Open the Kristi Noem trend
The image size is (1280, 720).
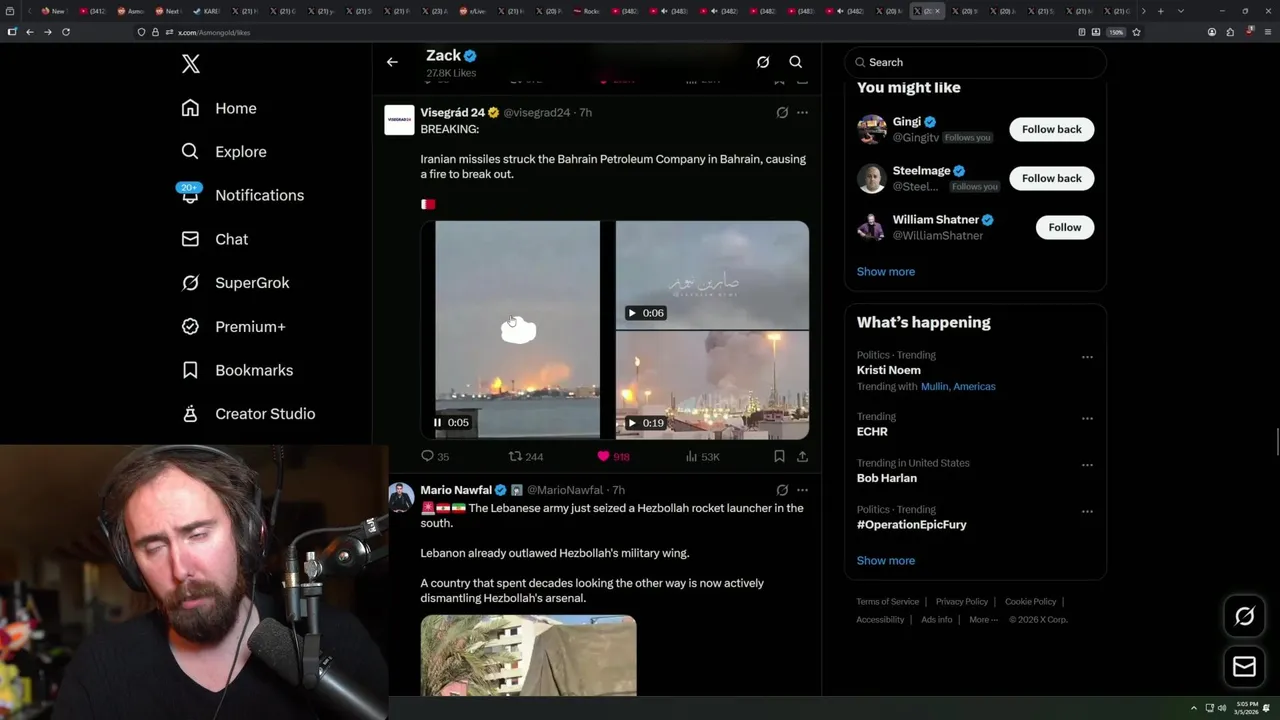[x=889, y=370]
